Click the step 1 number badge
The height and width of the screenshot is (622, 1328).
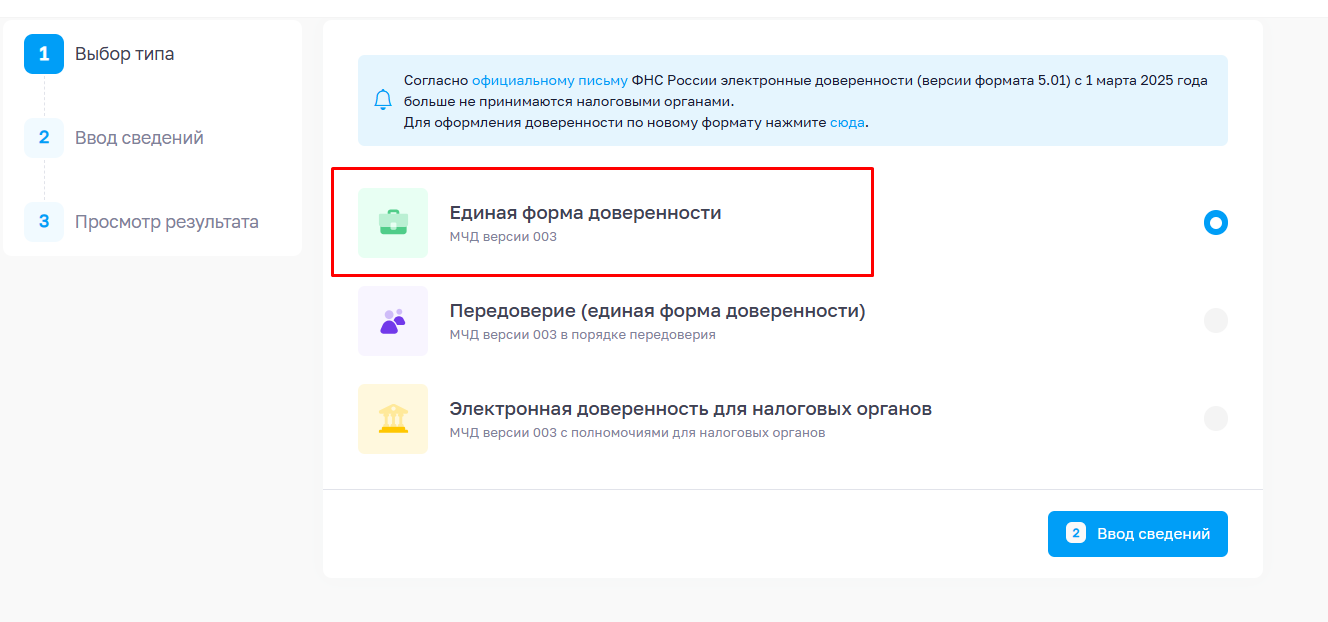tap(44, 54)
